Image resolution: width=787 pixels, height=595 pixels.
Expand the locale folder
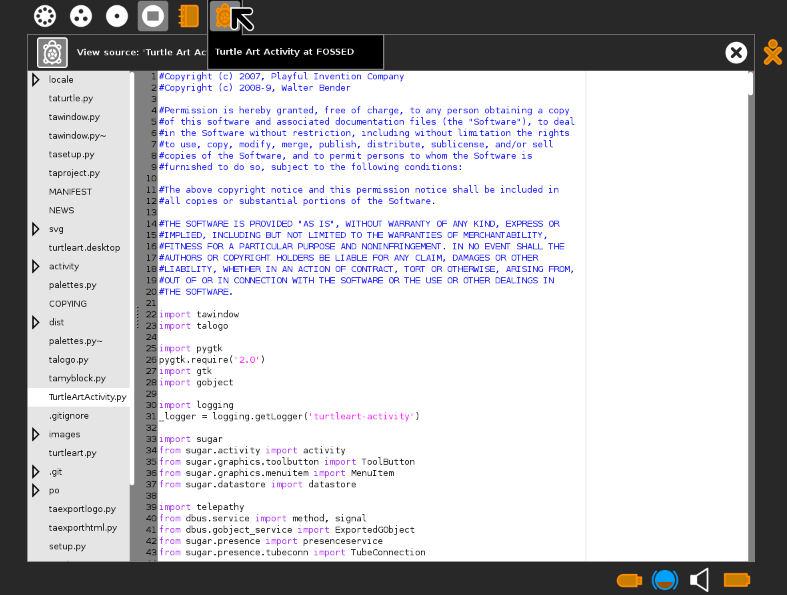pyautogui.click(x=36, y=79)
